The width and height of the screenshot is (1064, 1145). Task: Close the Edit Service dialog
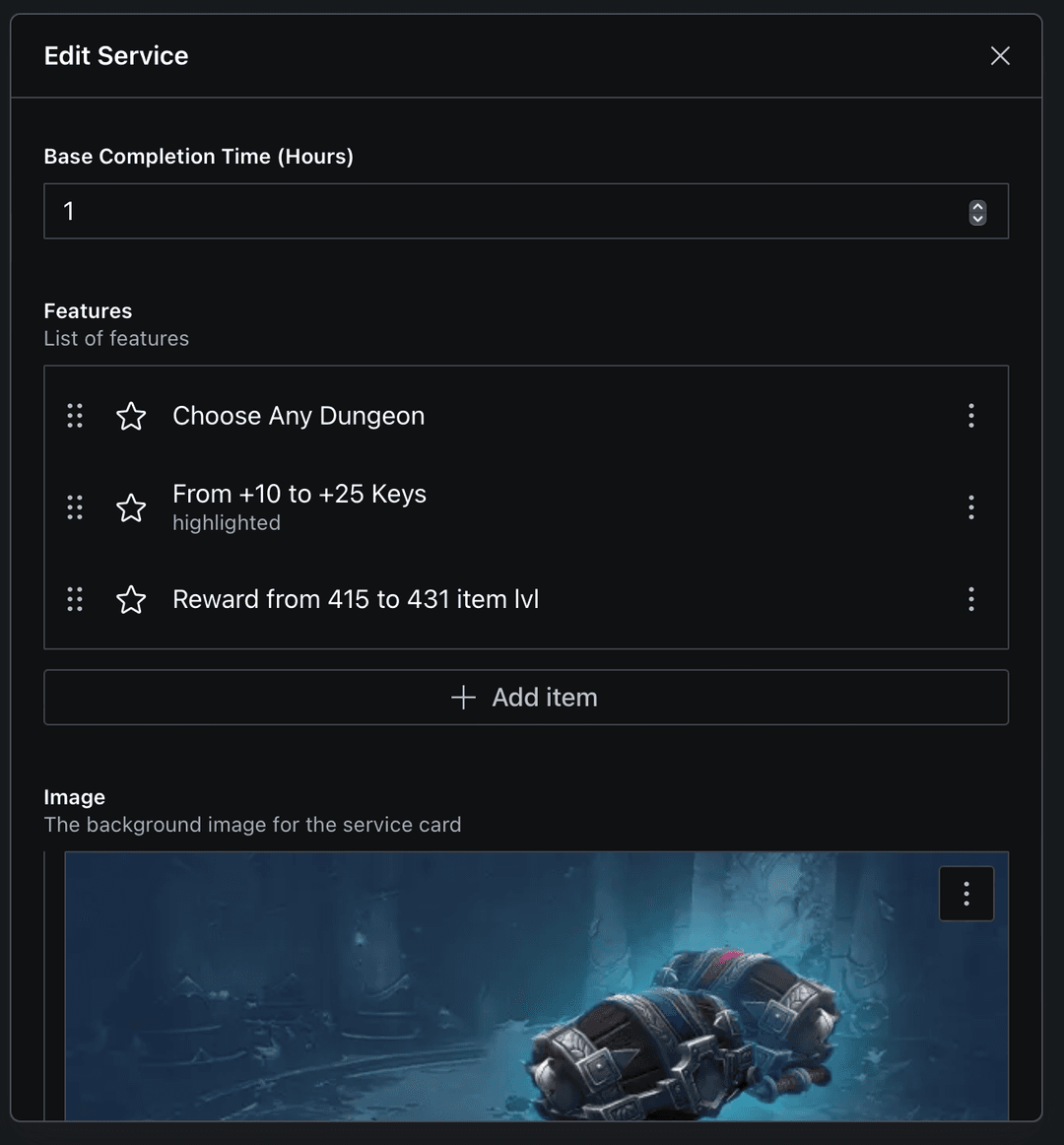(x=1000, y=56)
